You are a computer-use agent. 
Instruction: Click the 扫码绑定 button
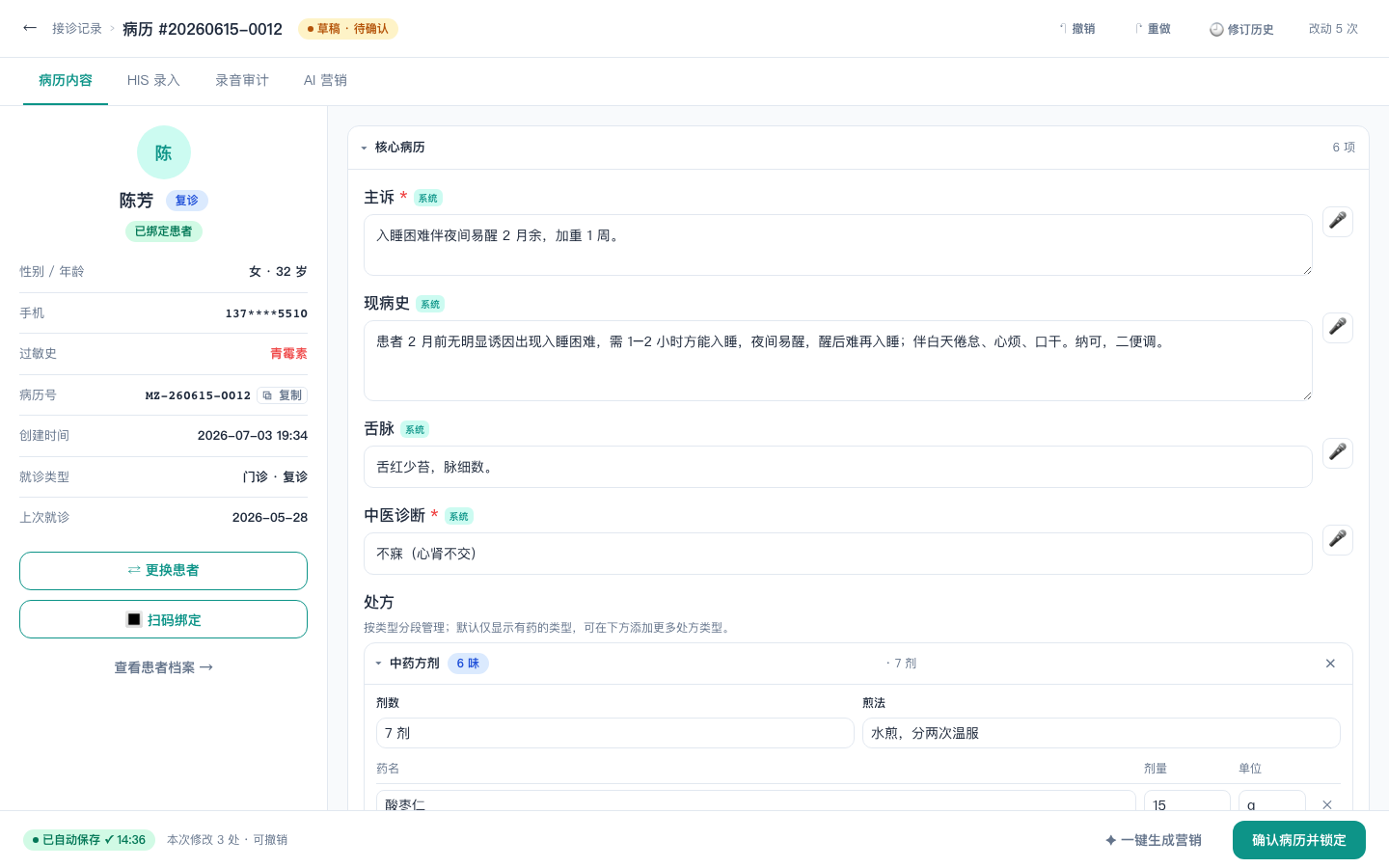pos(163,619)
